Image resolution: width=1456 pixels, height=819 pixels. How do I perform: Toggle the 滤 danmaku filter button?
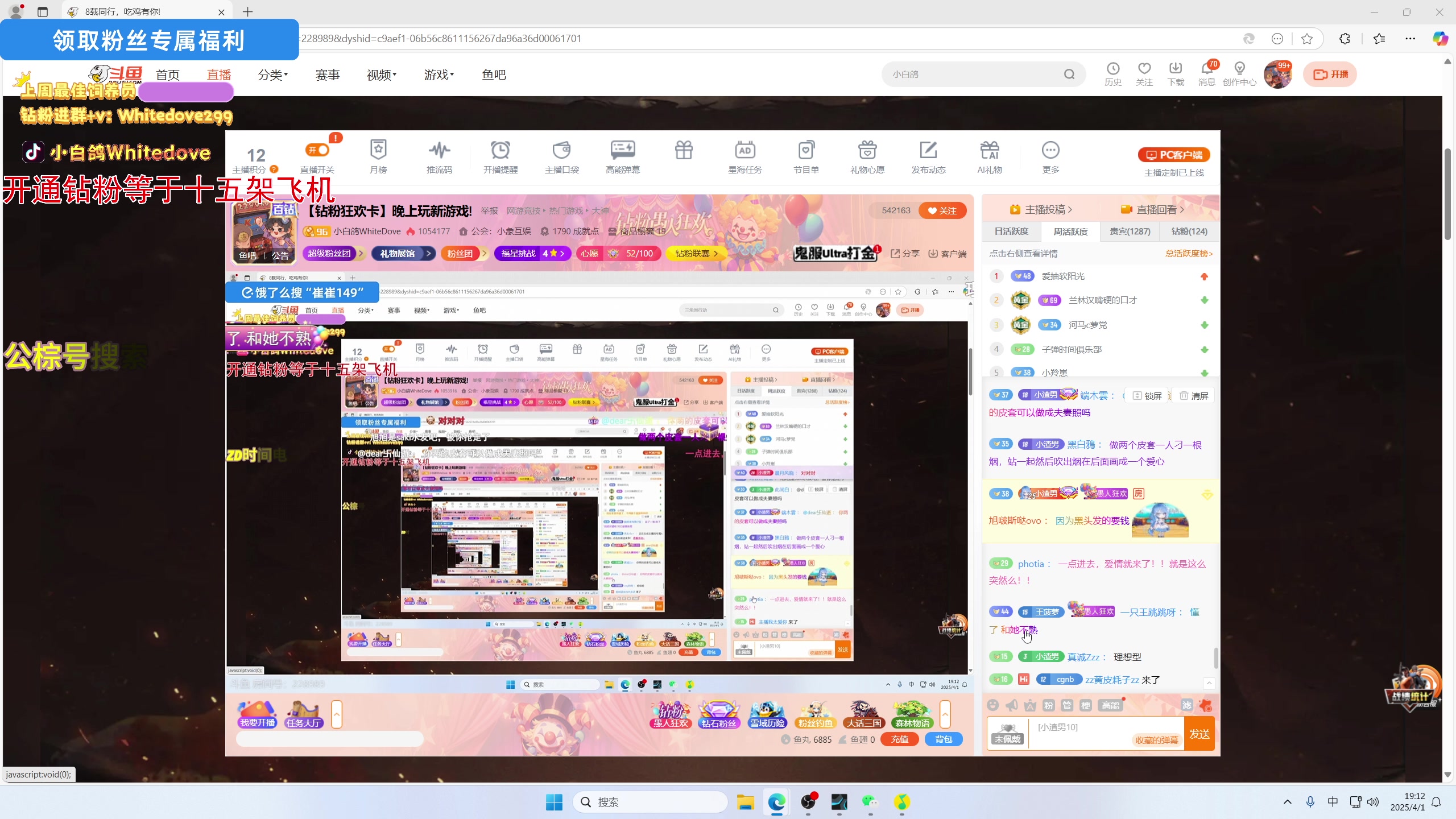pos(1186,705)
